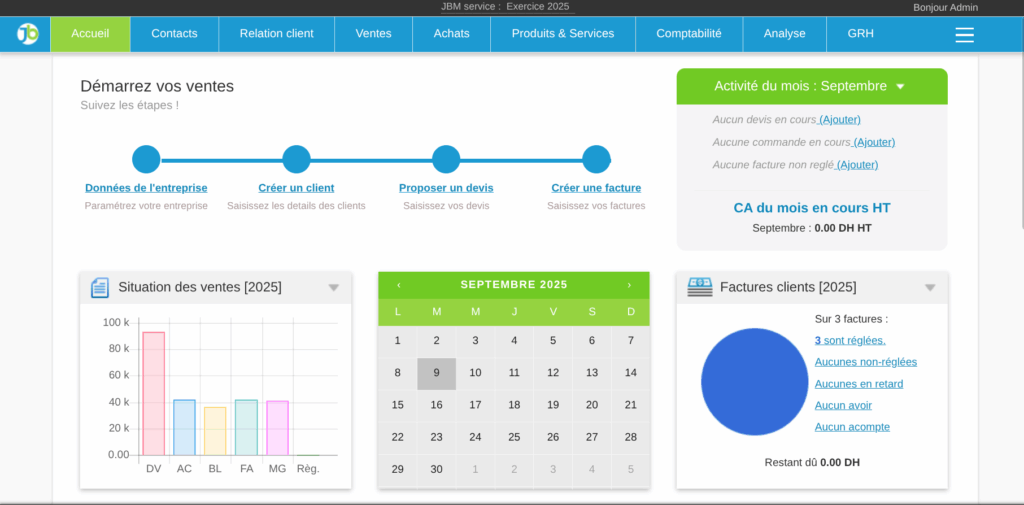Screen dimensions: 1024x505
Task: Open the Comptabilité menu
Action: point(688,34)
